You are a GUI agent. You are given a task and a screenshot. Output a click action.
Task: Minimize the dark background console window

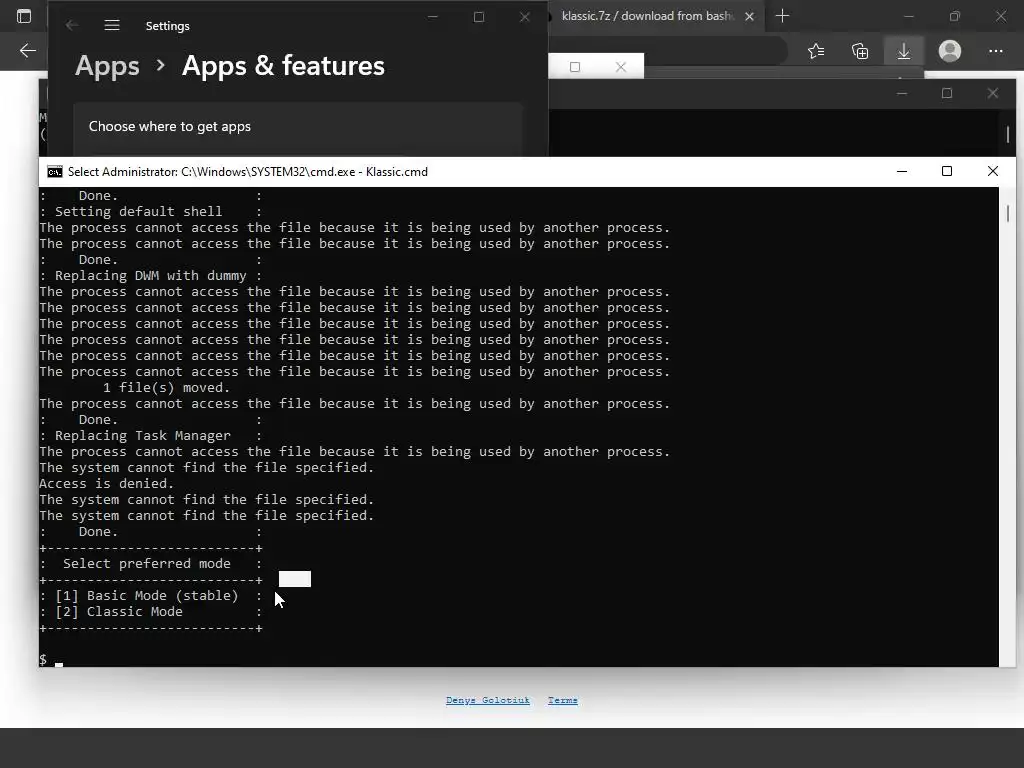pos(902,93)
